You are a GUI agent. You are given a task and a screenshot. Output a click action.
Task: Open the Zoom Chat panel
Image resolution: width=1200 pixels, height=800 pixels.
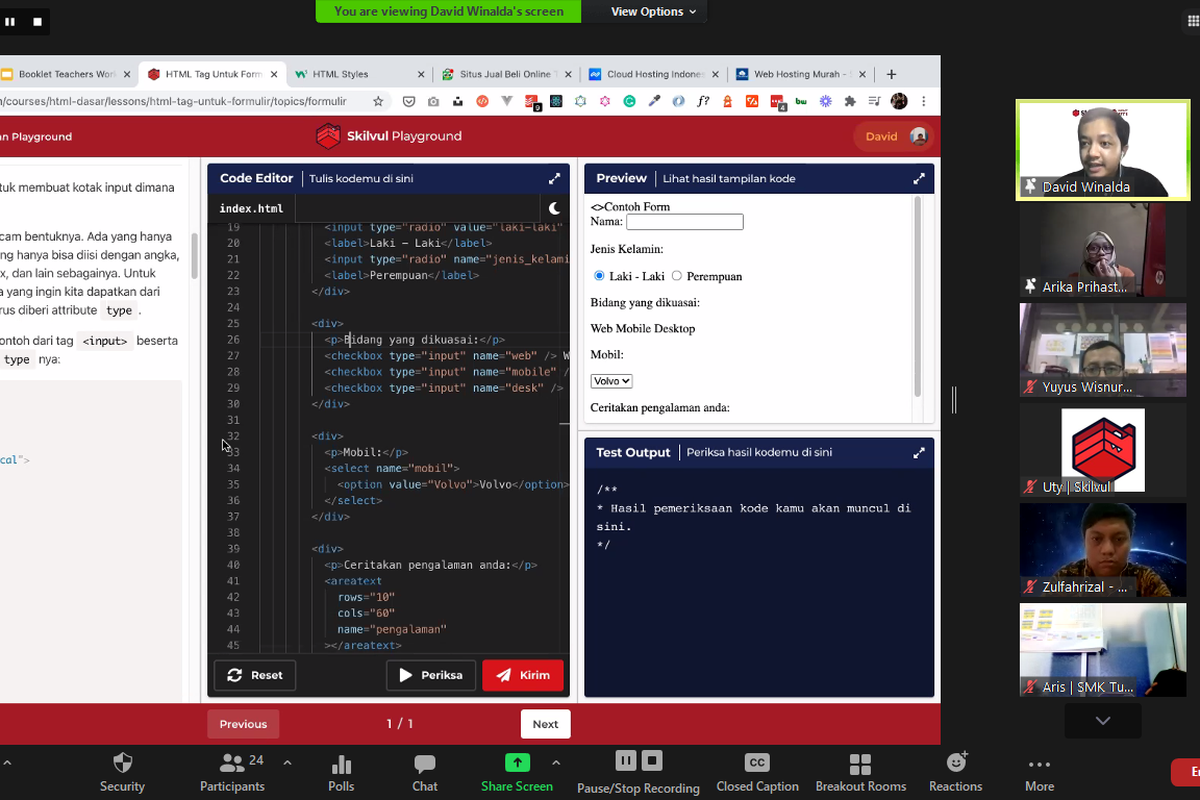click(425, 764)
